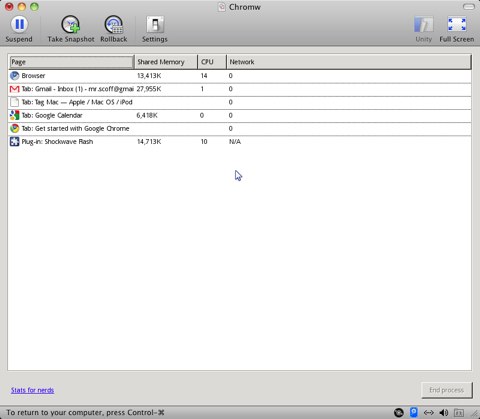
Task: Switch to Unity mode
Action: point(423,29)
